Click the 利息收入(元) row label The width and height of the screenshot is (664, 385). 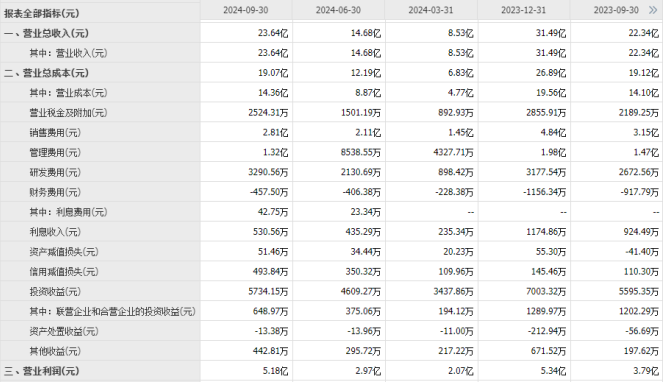coord(55,232)
